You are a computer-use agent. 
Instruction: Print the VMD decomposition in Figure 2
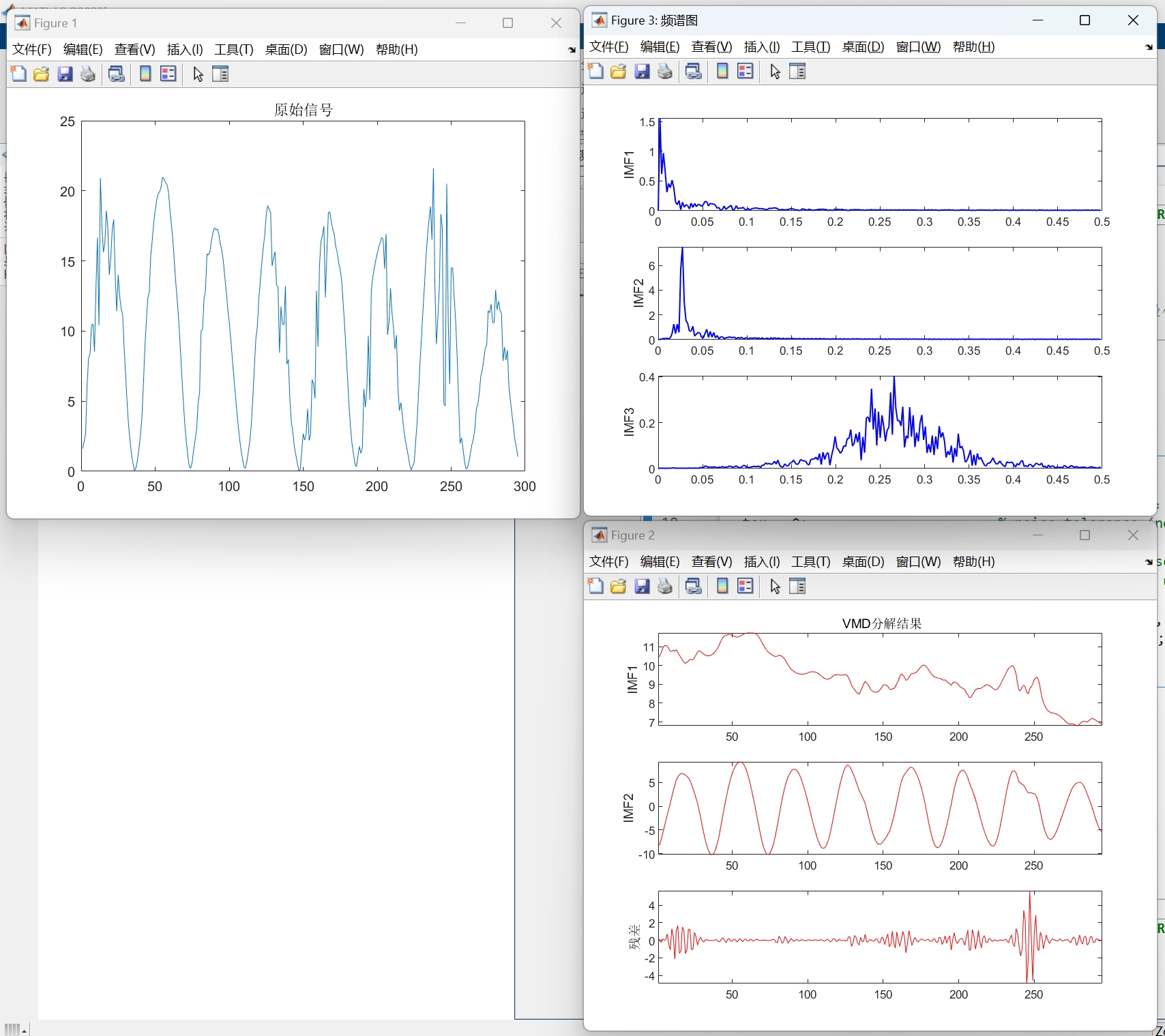[x=665, y=586]
